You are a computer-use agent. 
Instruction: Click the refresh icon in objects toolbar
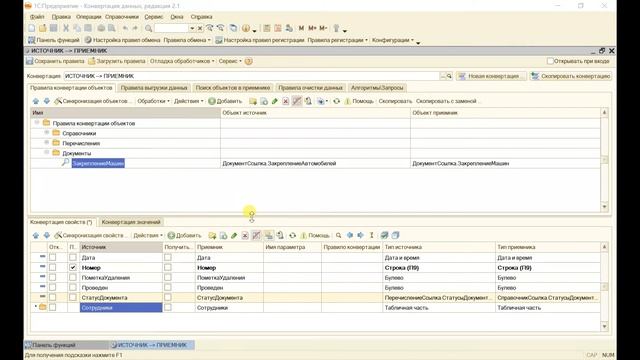[336, 101]
